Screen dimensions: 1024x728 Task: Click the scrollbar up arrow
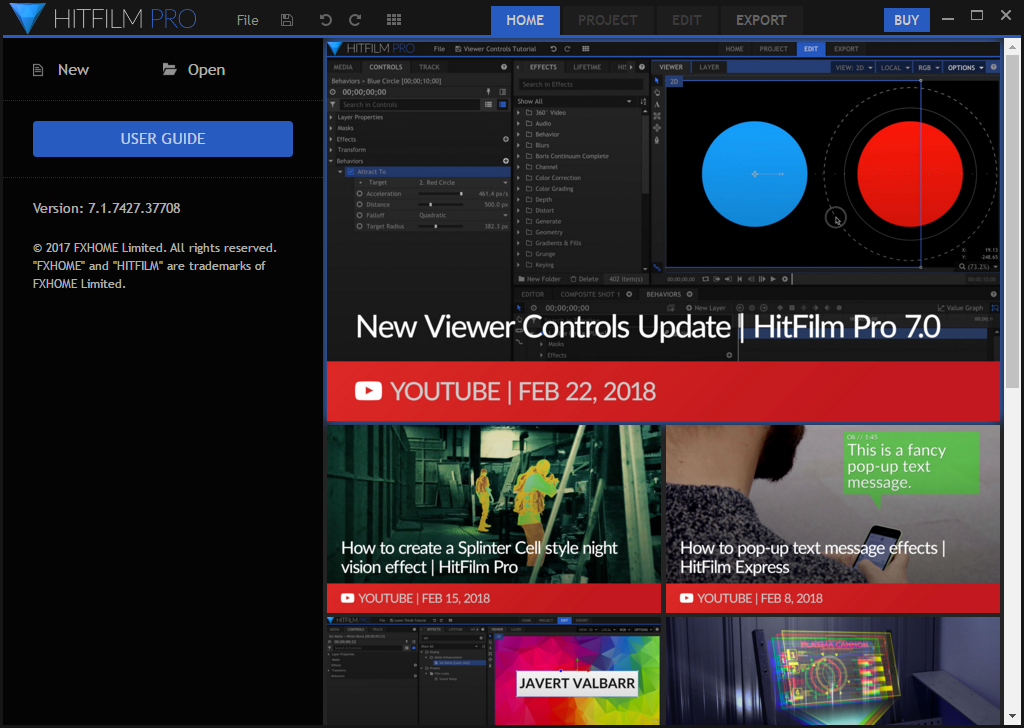click(1011, 45)
